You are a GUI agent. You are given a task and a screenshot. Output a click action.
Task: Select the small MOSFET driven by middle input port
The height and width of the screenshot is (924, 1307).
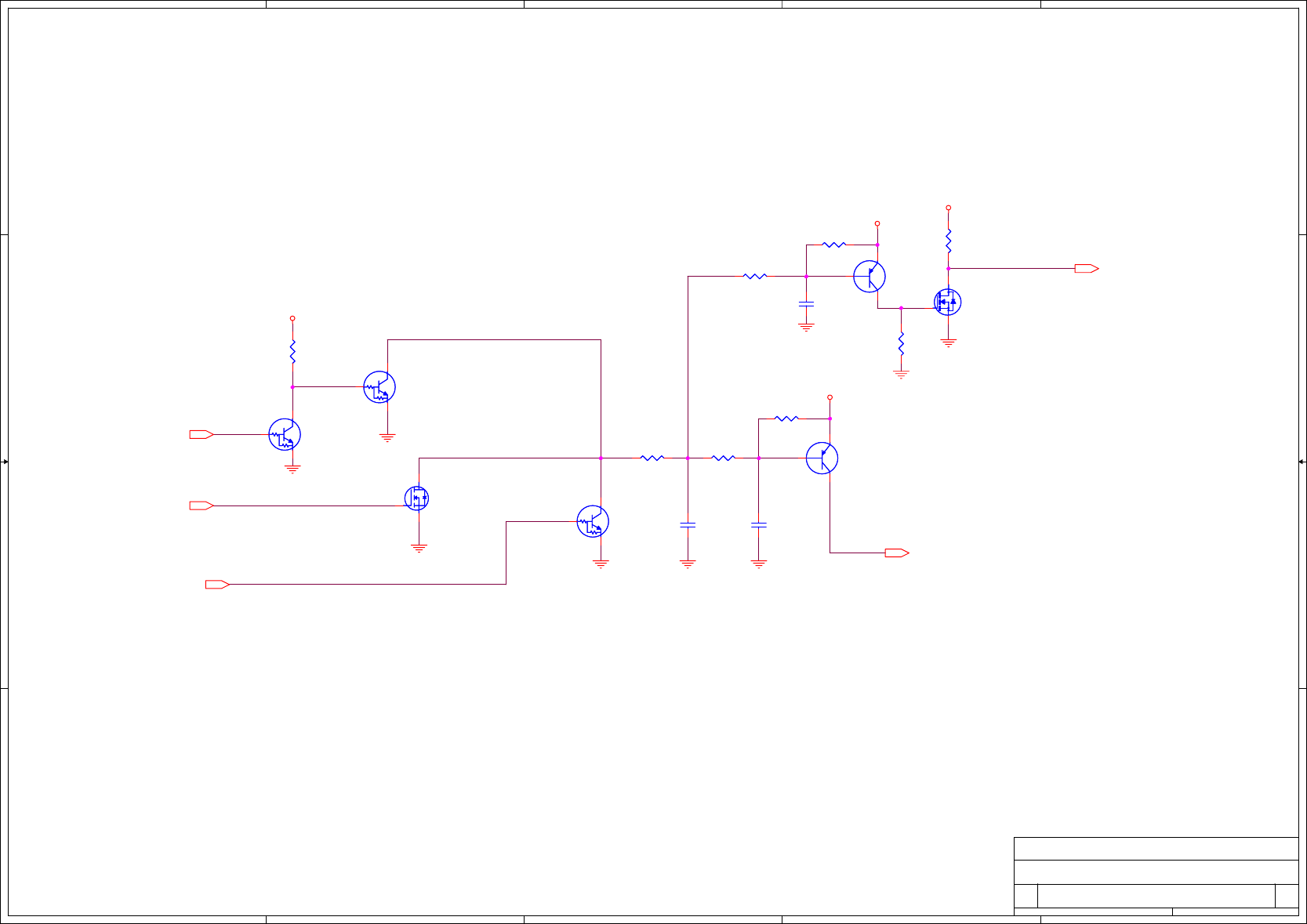[x=416, y=498]
